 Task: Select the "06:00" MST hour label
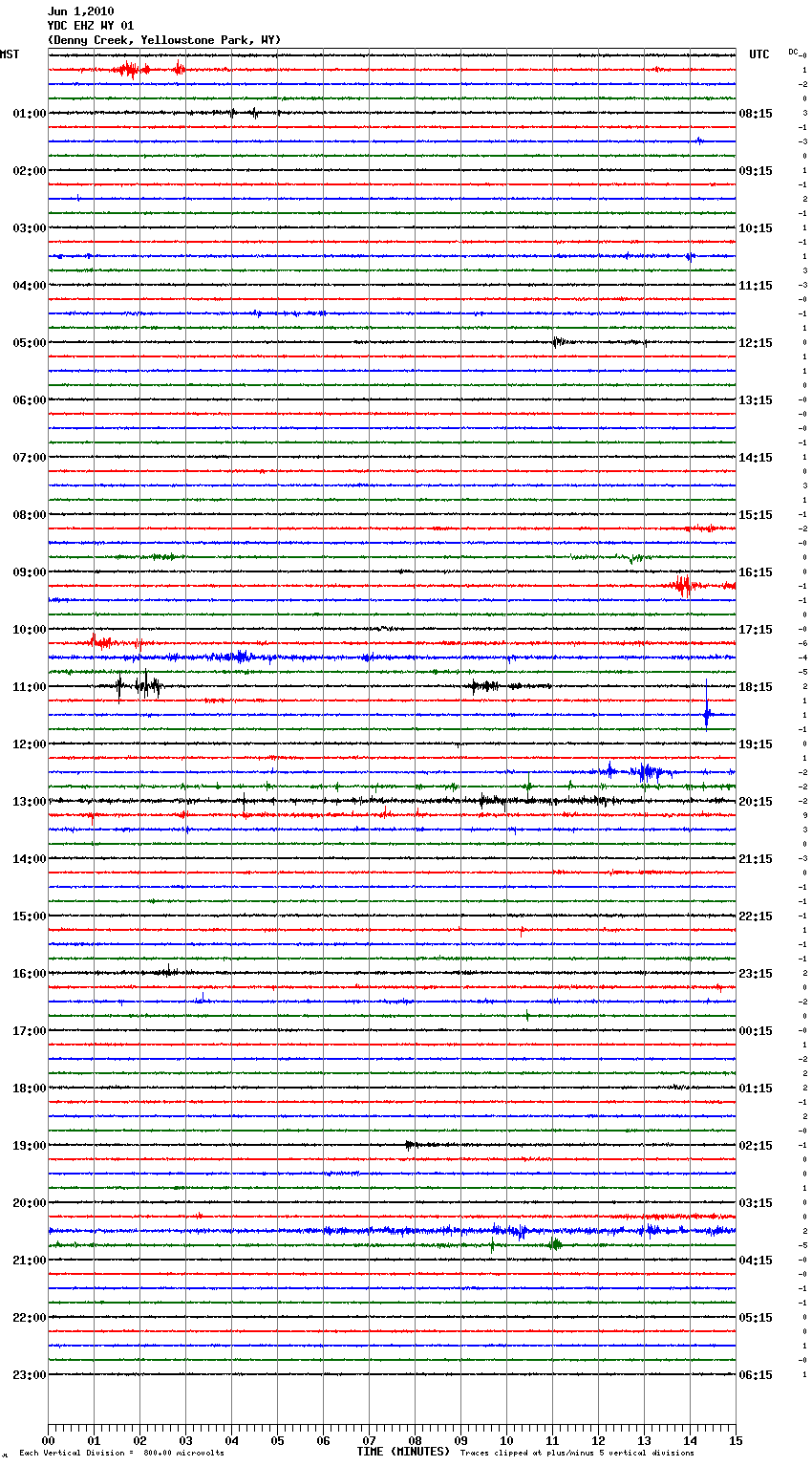coord(30,400)
